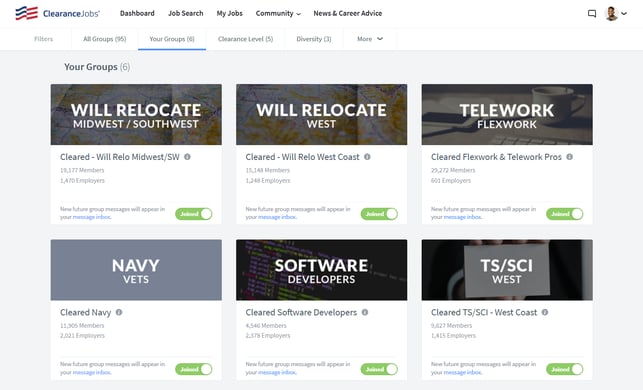Toggle Joined switch for Will Relo Midwest/SW
Viewport: 643px width, 390px height.
click(194, 214)
